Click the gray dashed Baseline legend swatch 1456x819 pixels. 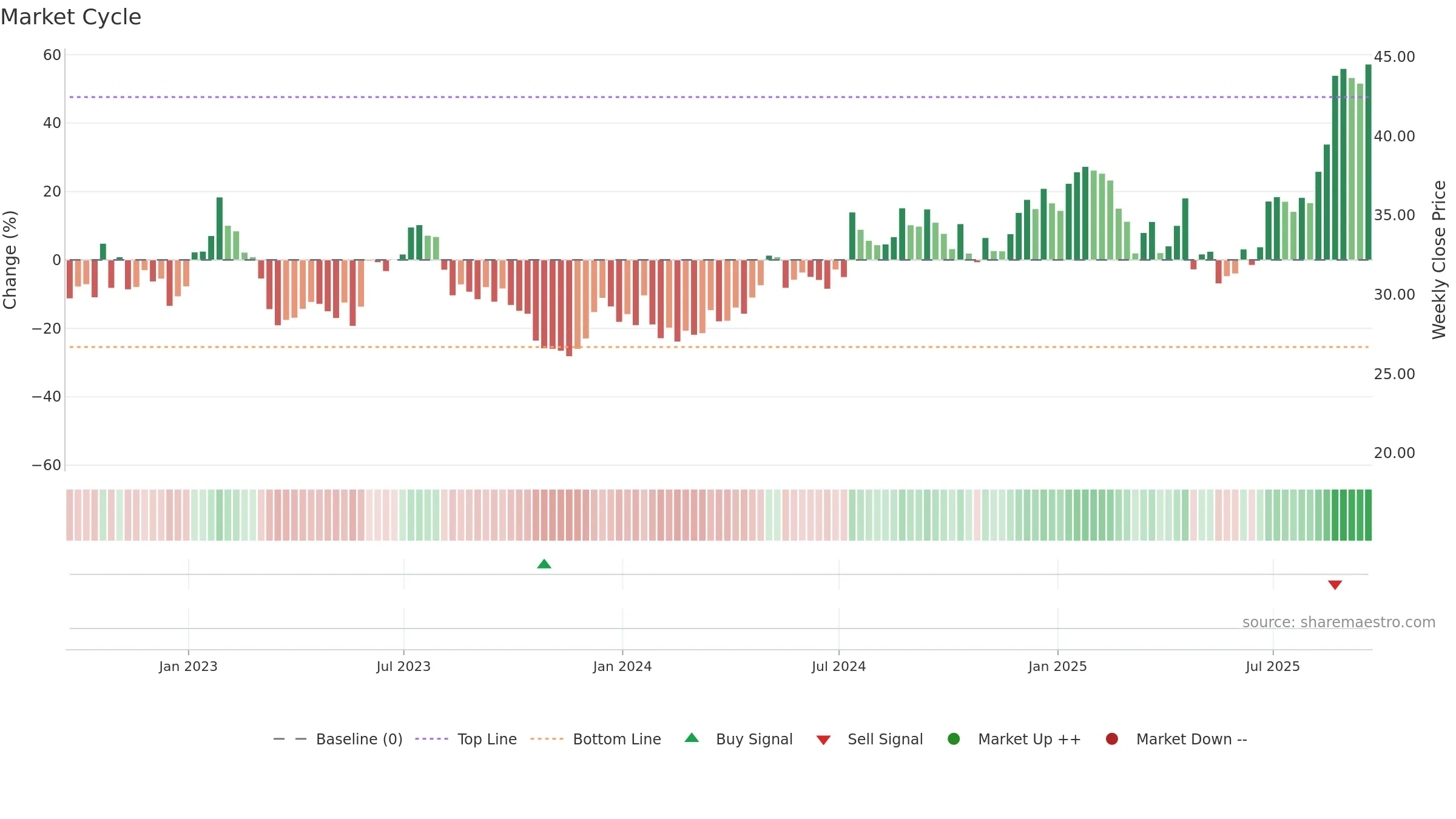tap(289, 739)
